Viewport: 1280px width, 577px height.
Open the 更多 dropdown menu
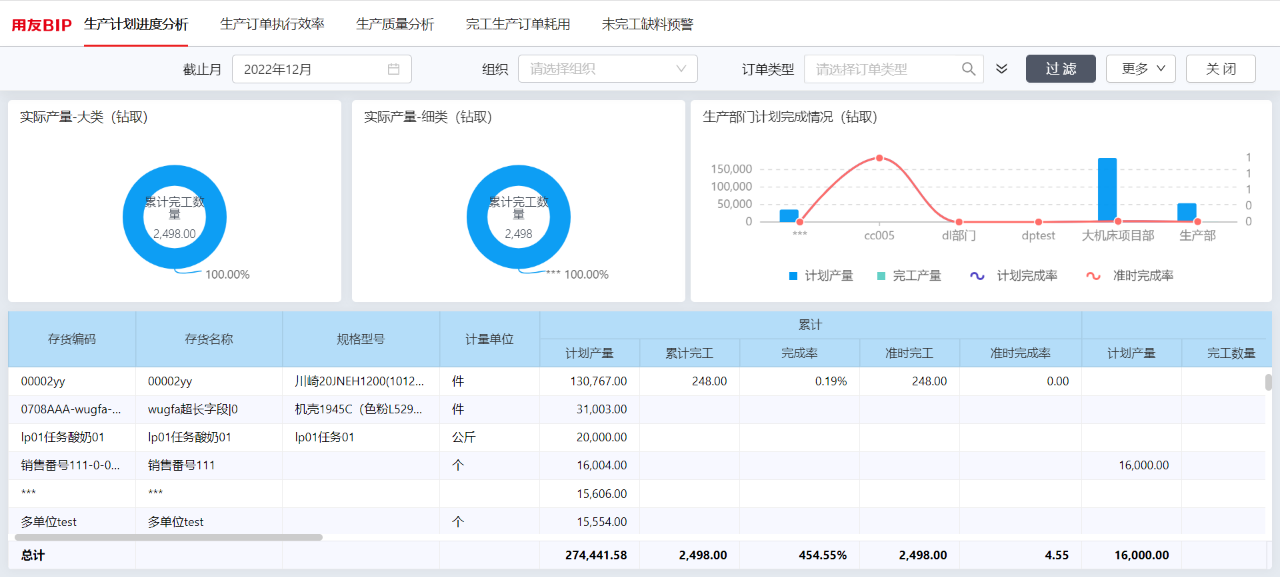[x=1143, y=69]
